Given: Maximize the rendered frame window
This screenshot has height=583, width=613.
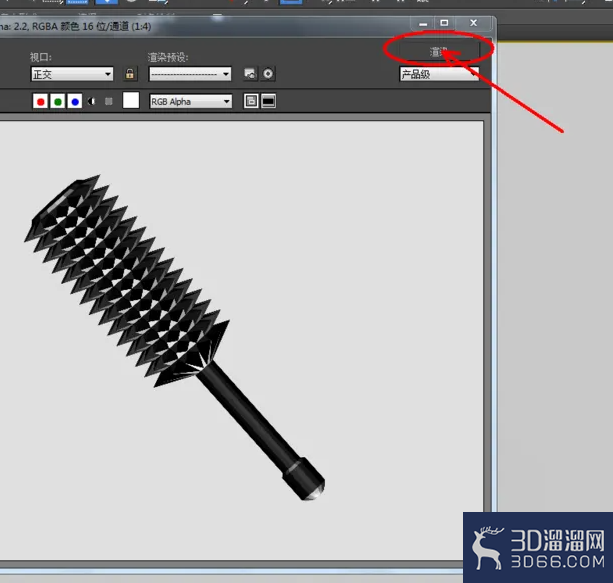Looking at the screenshot, I should click(x=444, y=23).
